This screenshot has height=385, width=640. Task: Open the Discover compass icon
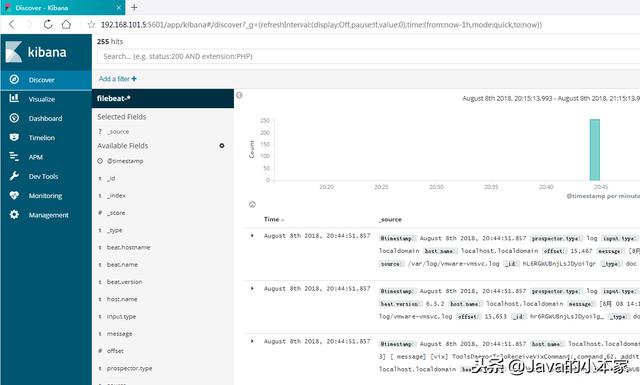[14, 80]
